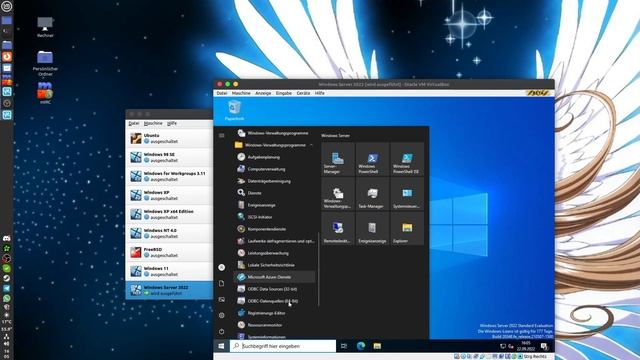Open Microsoft Edge from the Windows taskbar
Screen dimensions: 640x360
point(361,346)
